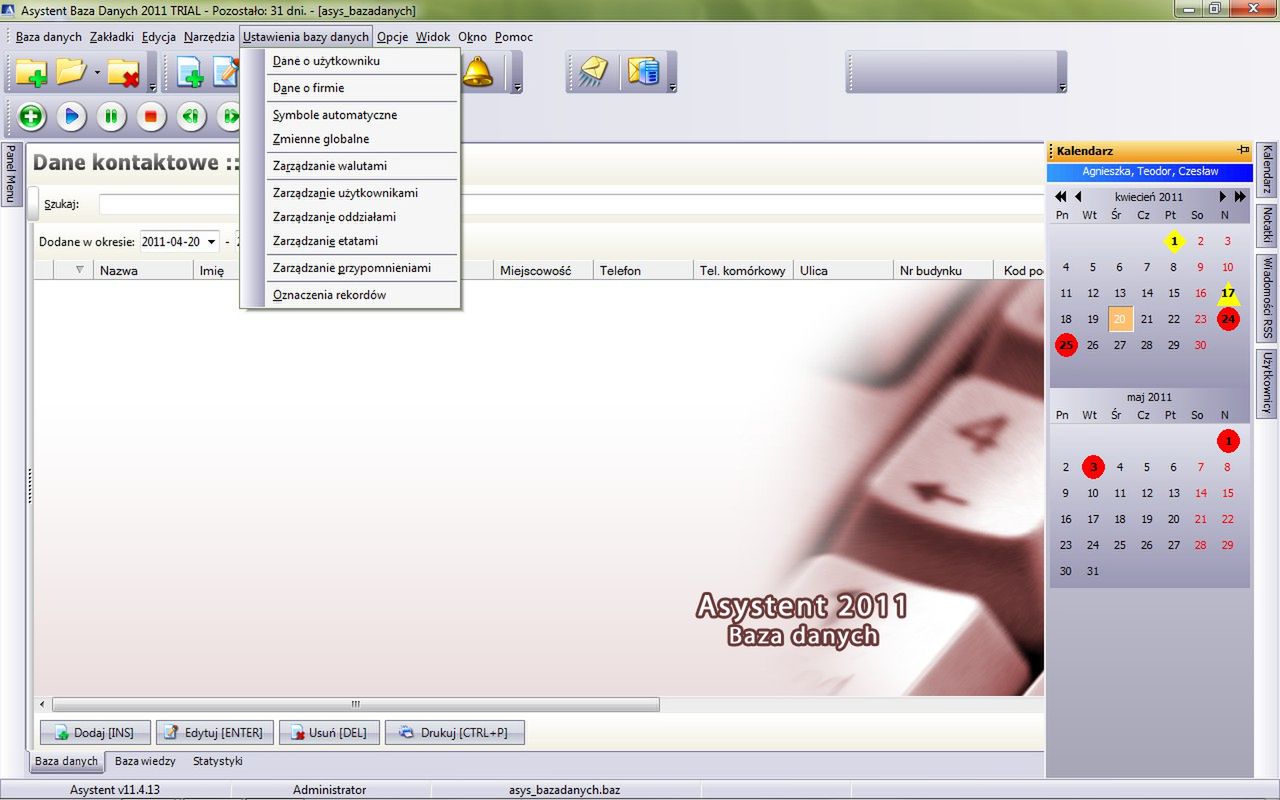Open the Panel Menu side tab

10,174
